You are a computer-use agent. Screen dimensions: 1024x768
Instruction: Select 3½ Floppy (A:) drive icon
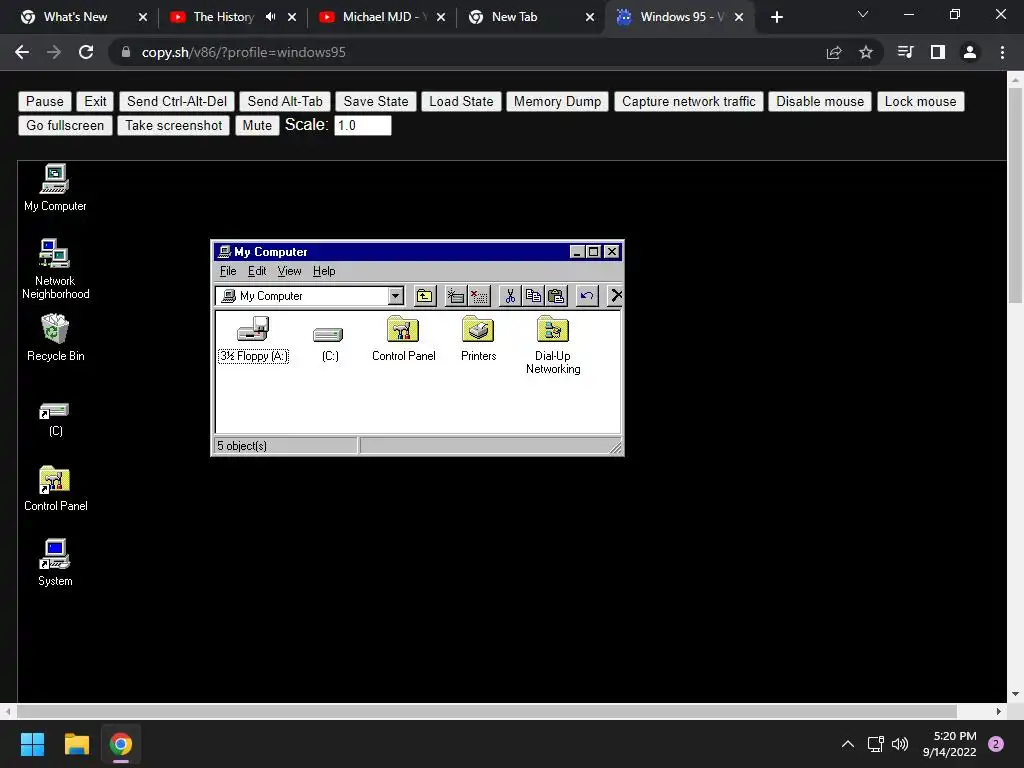(x=253, y=339)
